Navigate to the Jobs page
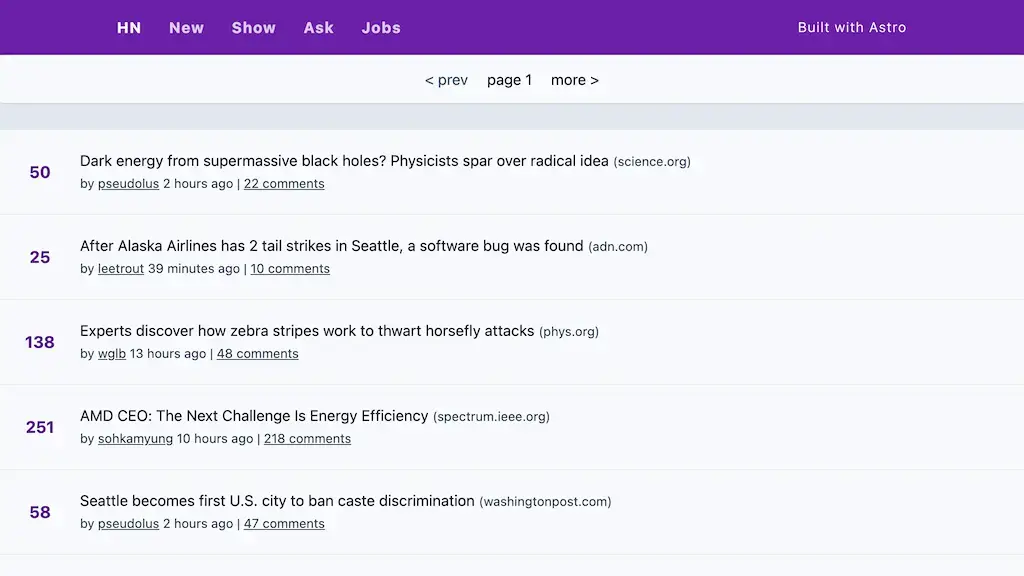Screen dimensions: 1024x576 pos(381,28)
